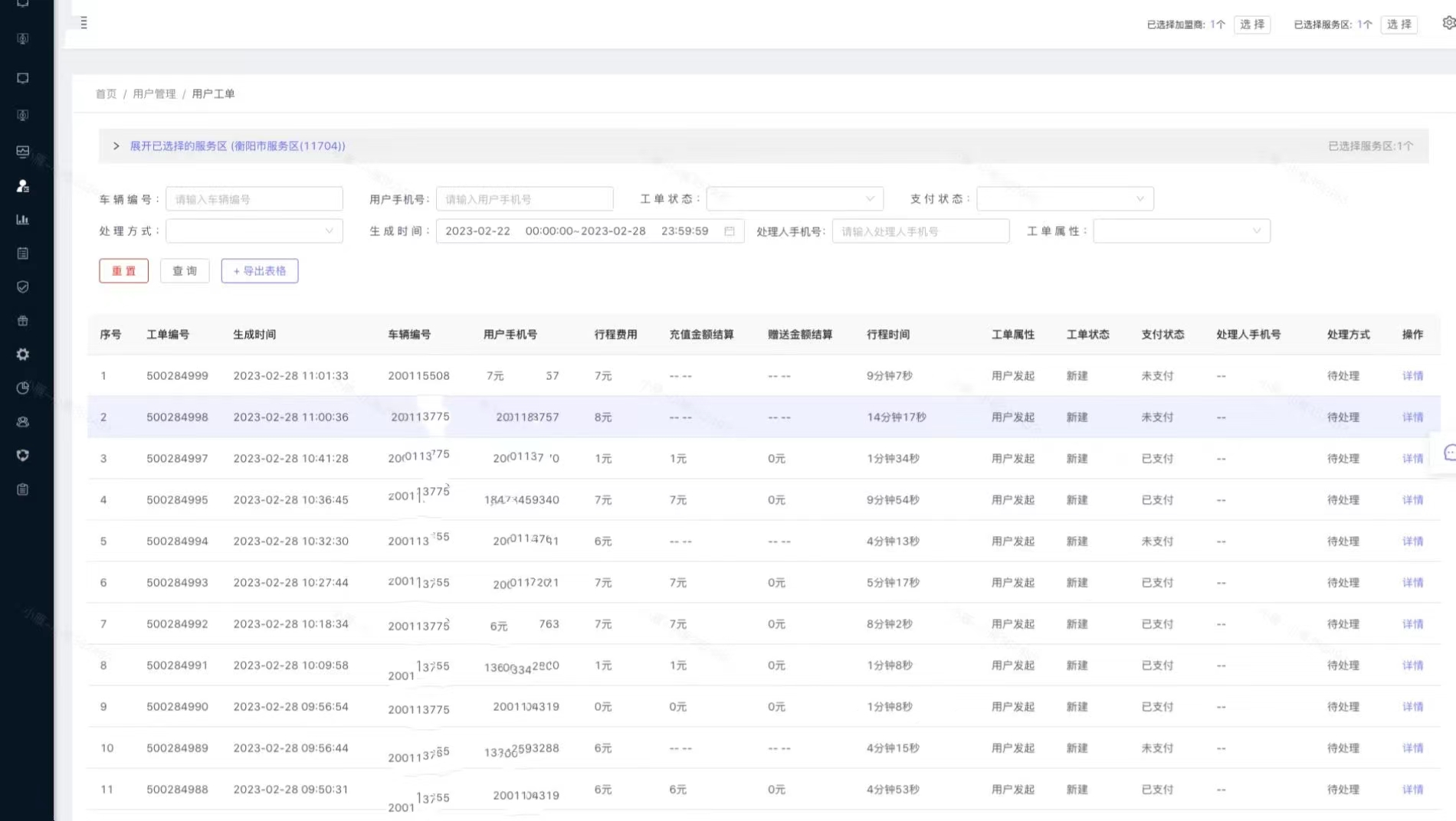Open 详情 for work order 500284993

(1412, 583)
